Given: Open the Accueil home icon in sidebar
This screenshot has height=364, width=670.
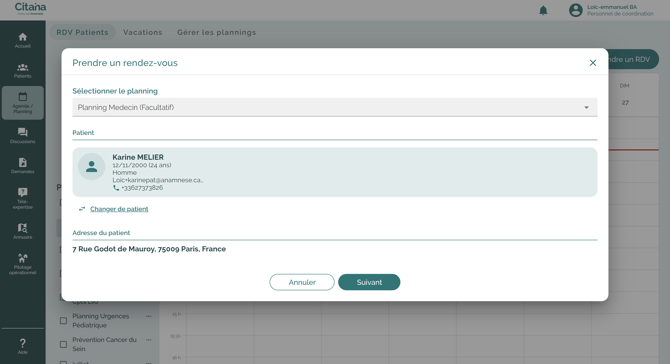Looking at the screenshot, I should 23,40.
